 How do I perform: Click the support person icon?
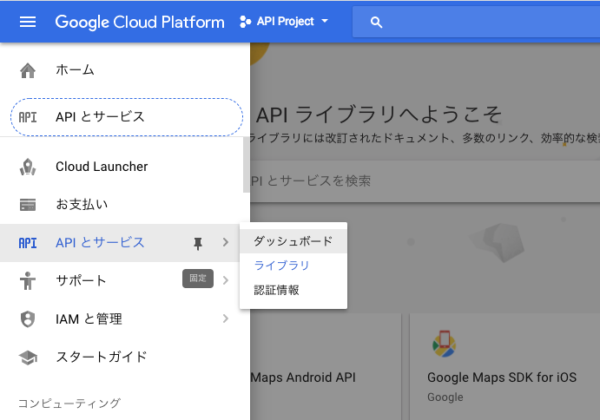point(28,281)
